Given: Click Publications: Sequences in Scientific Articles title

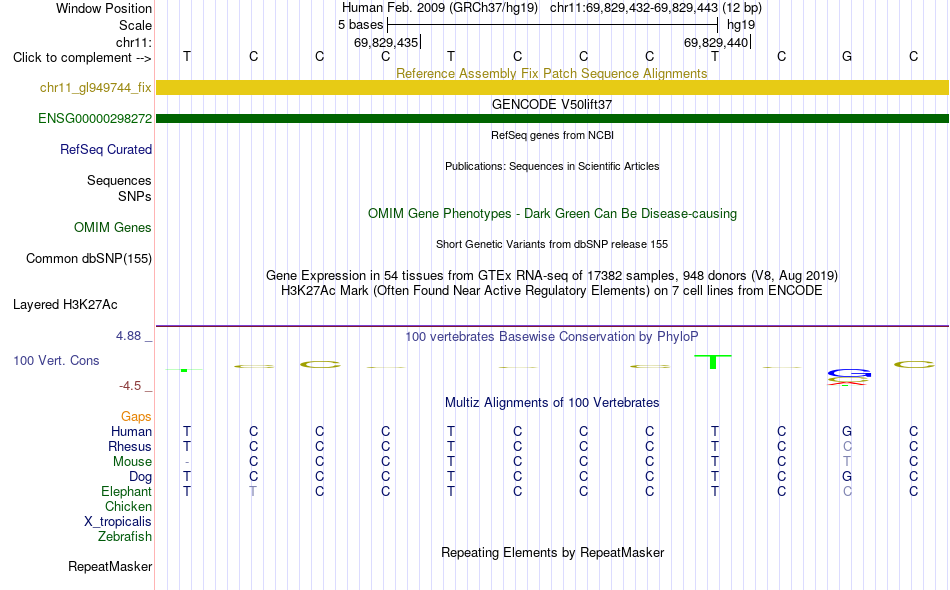Looking at the screenshot, I should [552, 166].
